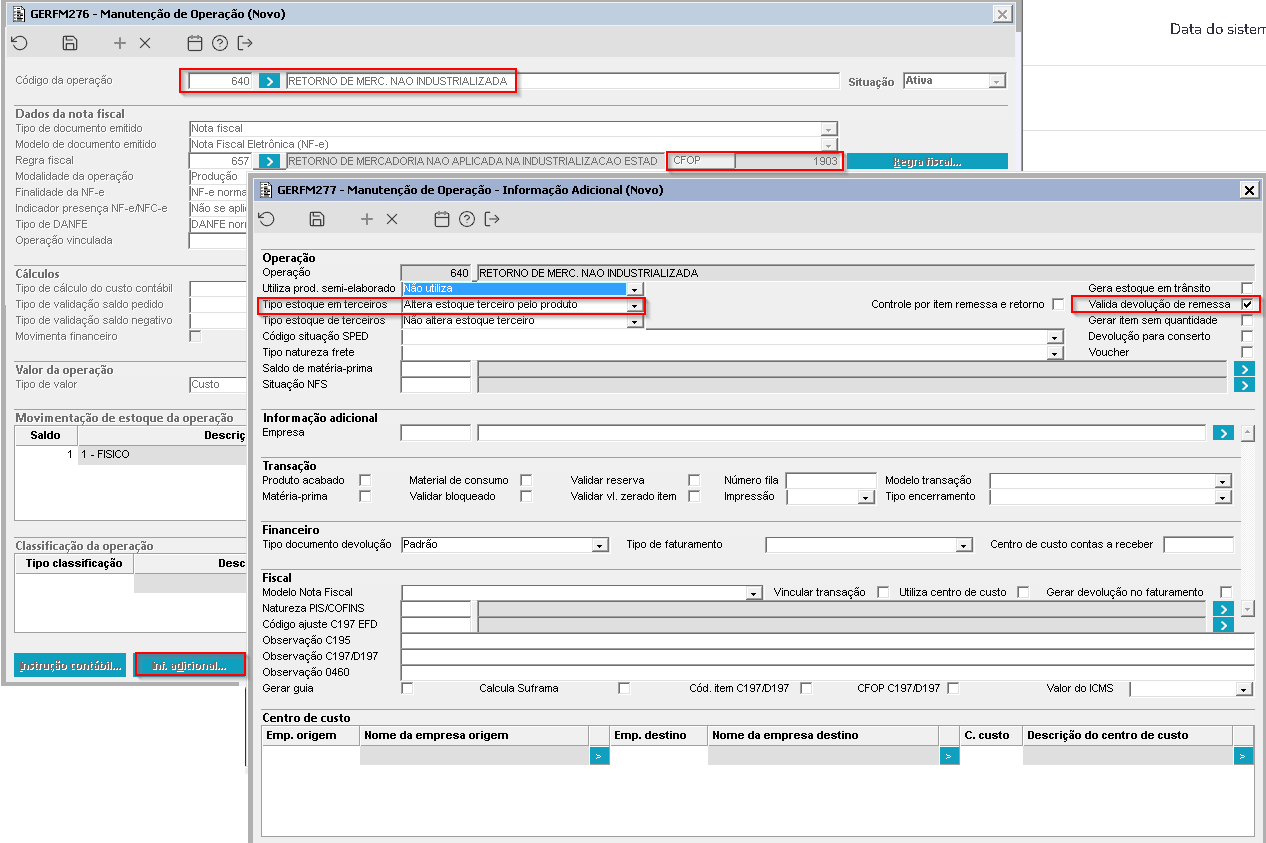Click Descrição do centro de custo header
The width and height of the screenshot is (1266, 843).
click(1128, 735)
